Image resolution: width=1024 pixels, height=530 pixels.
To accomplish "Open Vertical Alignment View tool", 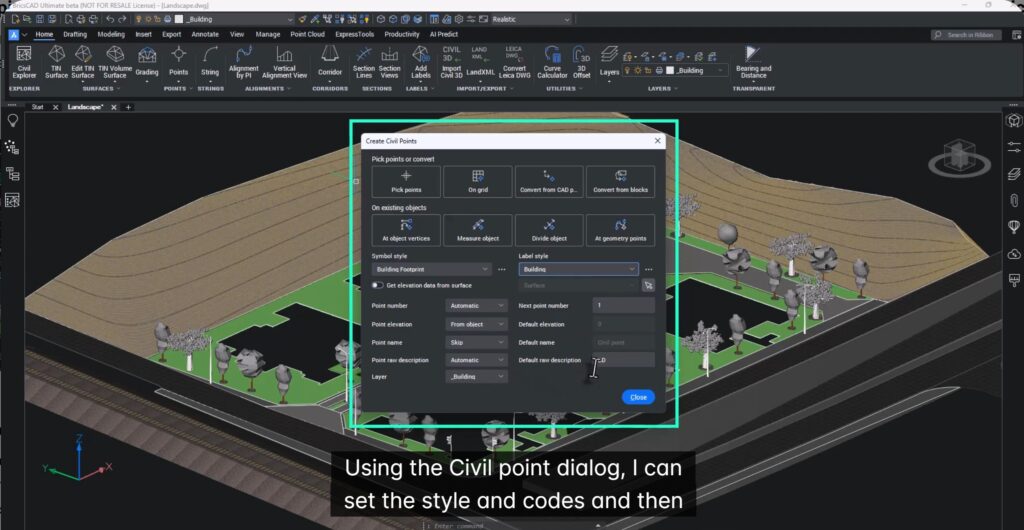I will click(284, 63).
